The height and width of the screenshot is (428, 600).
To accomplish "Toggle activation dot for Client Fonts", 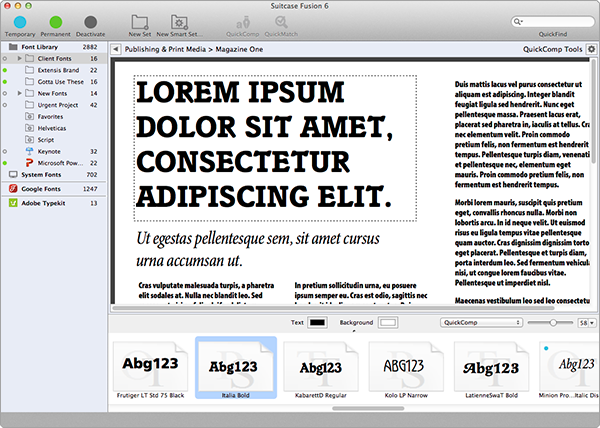I will (x=5, y=59).
